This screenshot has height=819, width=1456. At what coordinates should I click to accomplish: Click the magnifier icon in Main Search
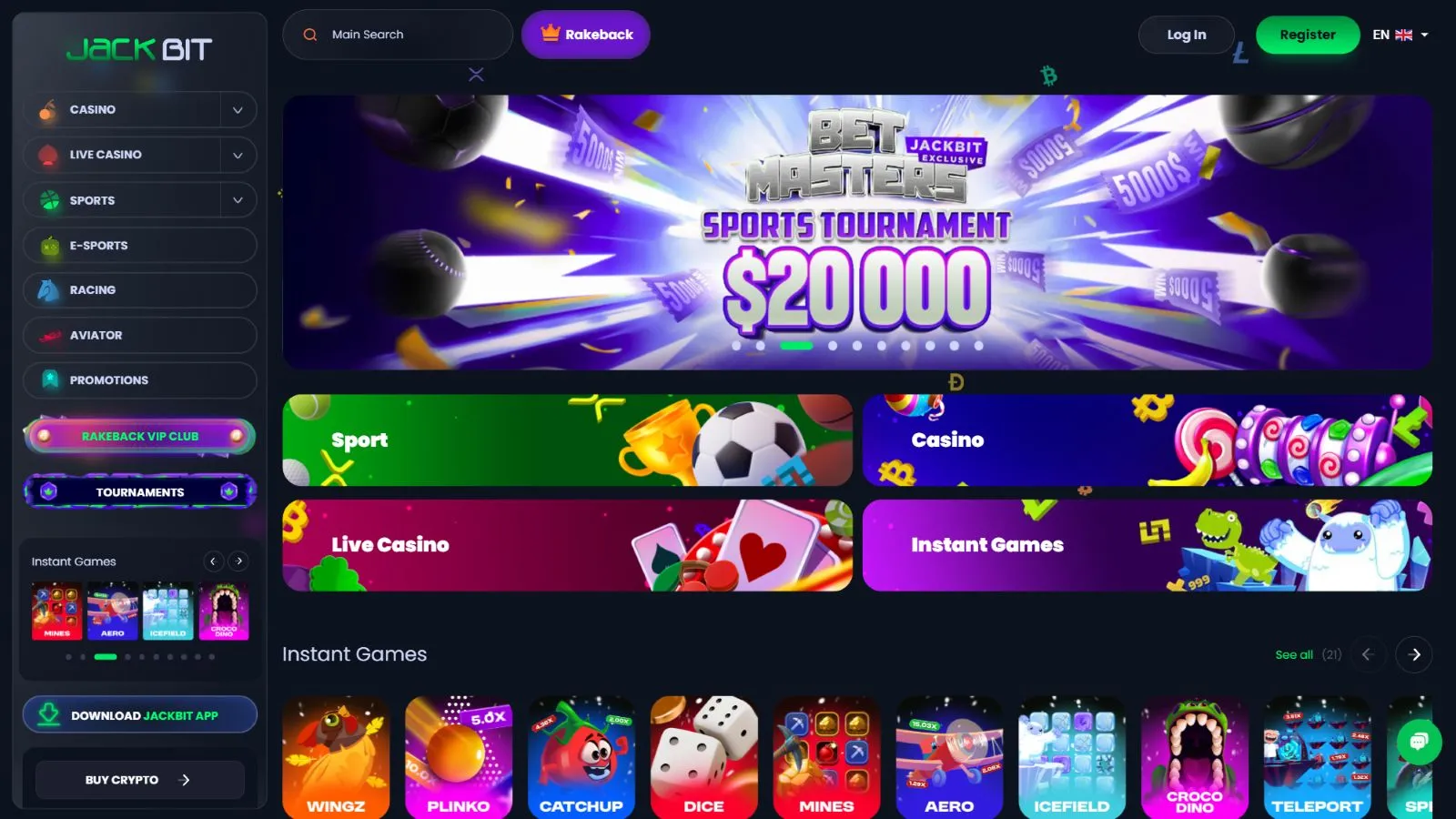310,35
